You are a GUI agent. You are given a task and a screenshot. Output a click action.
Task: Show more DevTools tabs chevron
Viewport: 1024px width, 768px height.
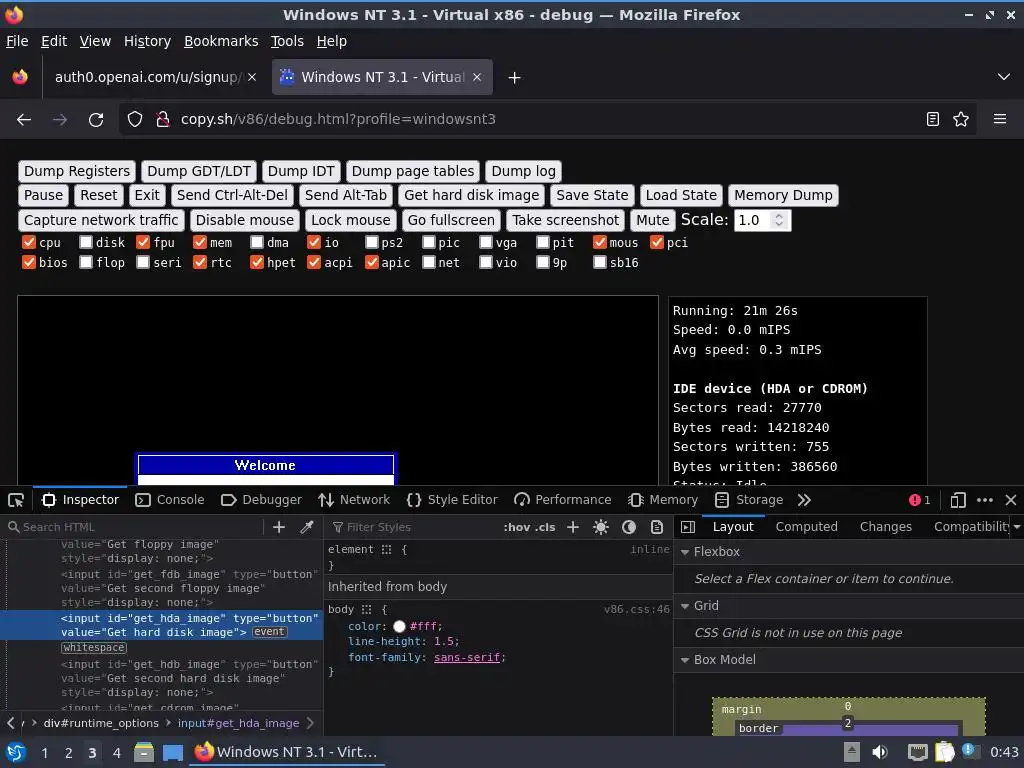click(x=804, y=500)
